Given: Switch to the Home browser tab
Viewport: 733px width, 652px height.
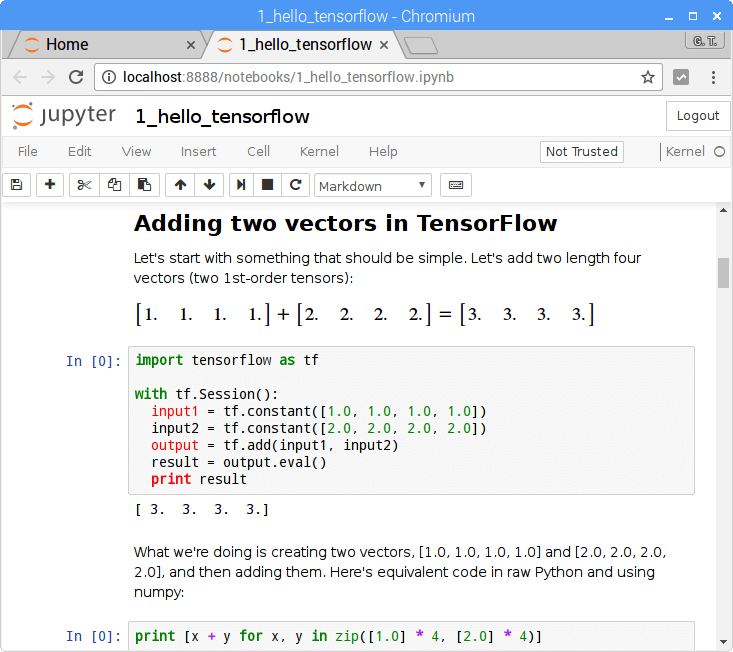Looking at the screenshot, I should 108,45.
